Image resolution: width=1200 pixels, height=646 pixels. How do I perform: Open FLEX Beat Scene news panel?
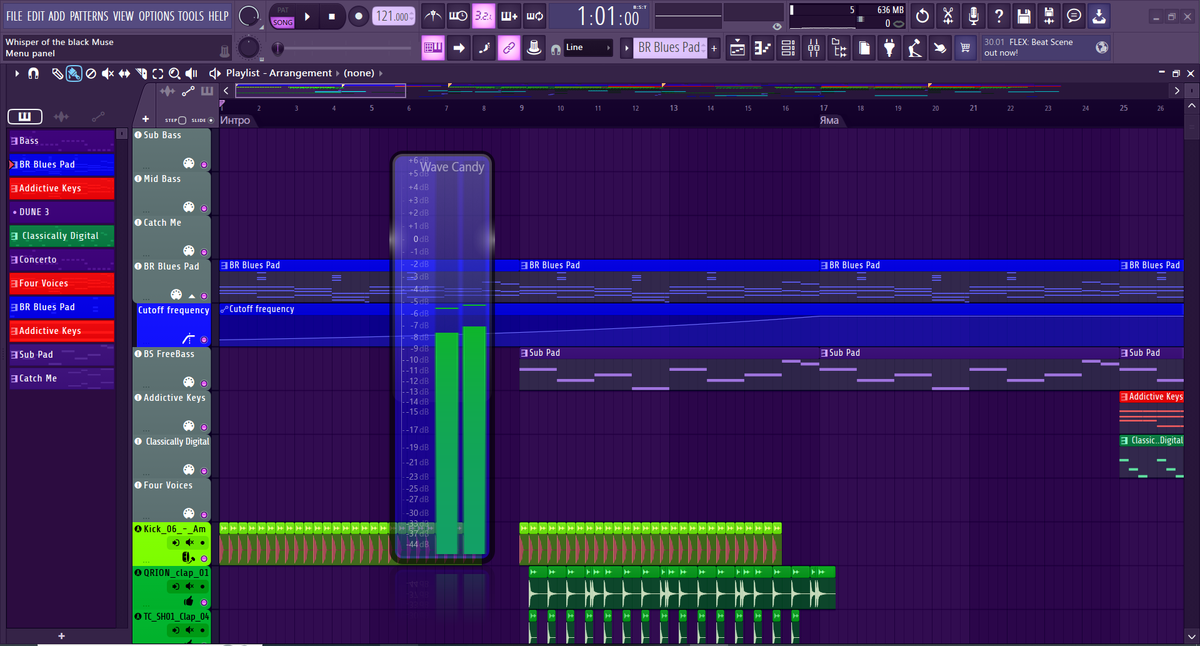(1046, 47)
